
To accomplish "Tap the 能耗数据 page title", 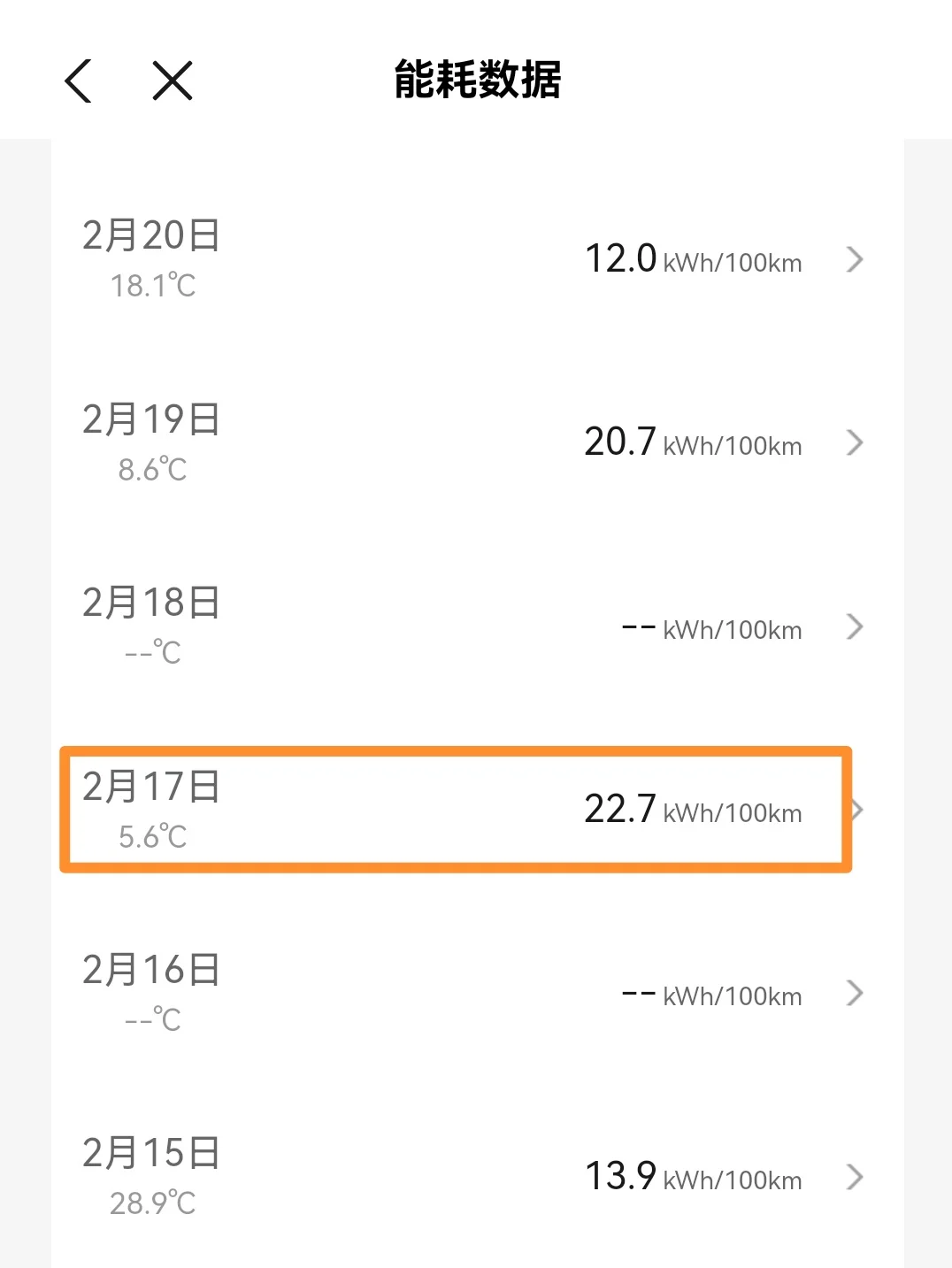I will click(478, 81).
